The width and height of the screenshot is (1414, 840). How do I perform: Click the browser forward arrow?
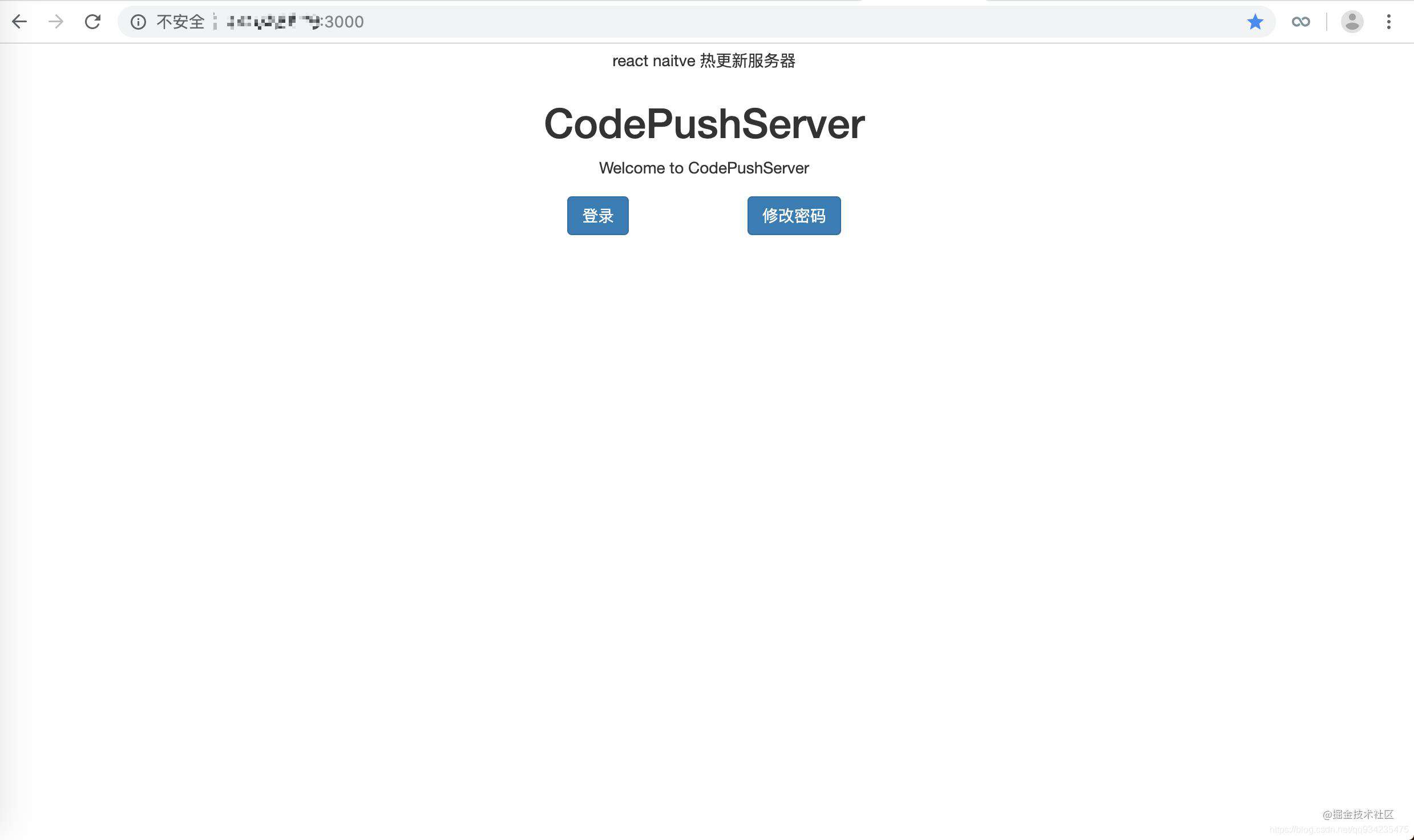(56, 22)
